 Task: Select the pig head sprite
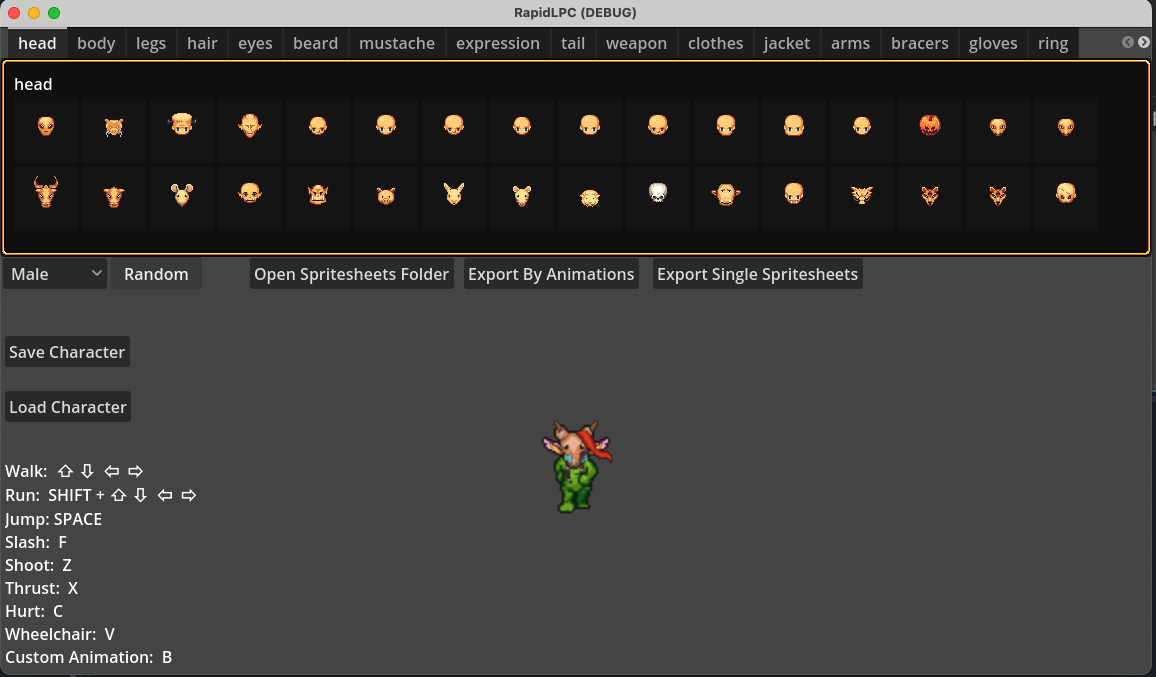pyautogui.click(x=386, y=195)
